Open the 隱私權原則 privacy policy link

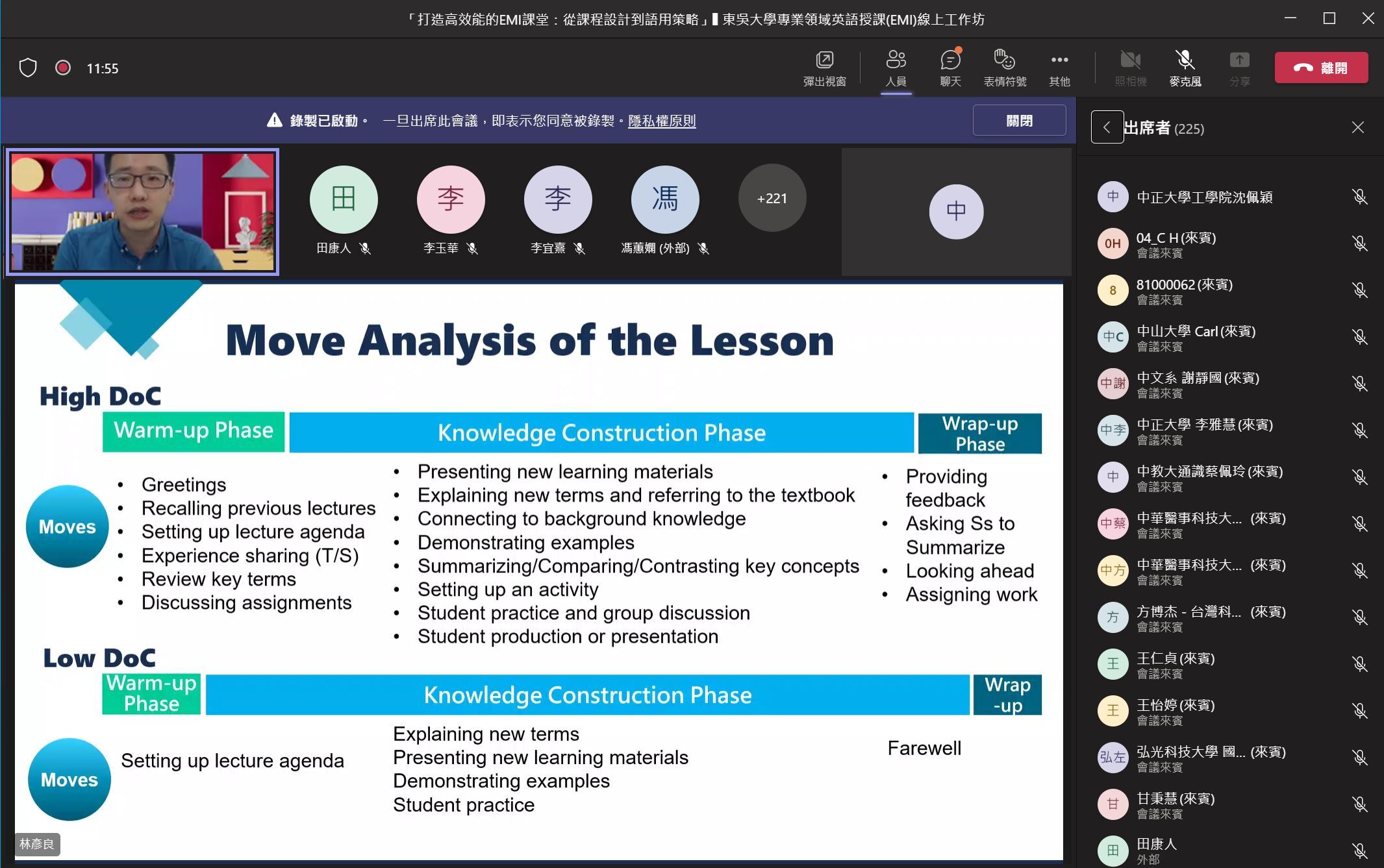[662, 121]
